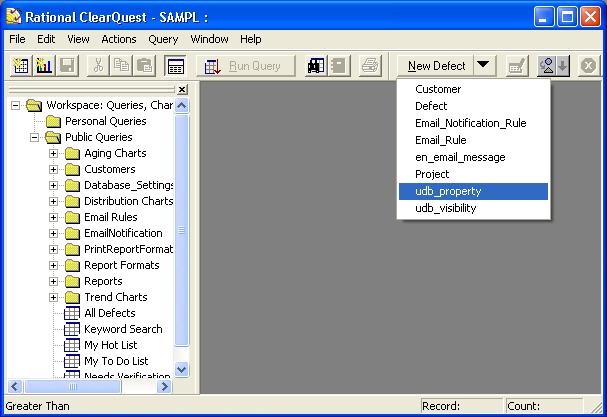Expand the Trend Charts folder
The width and height of the screenshot is (607, 417).
53,297
